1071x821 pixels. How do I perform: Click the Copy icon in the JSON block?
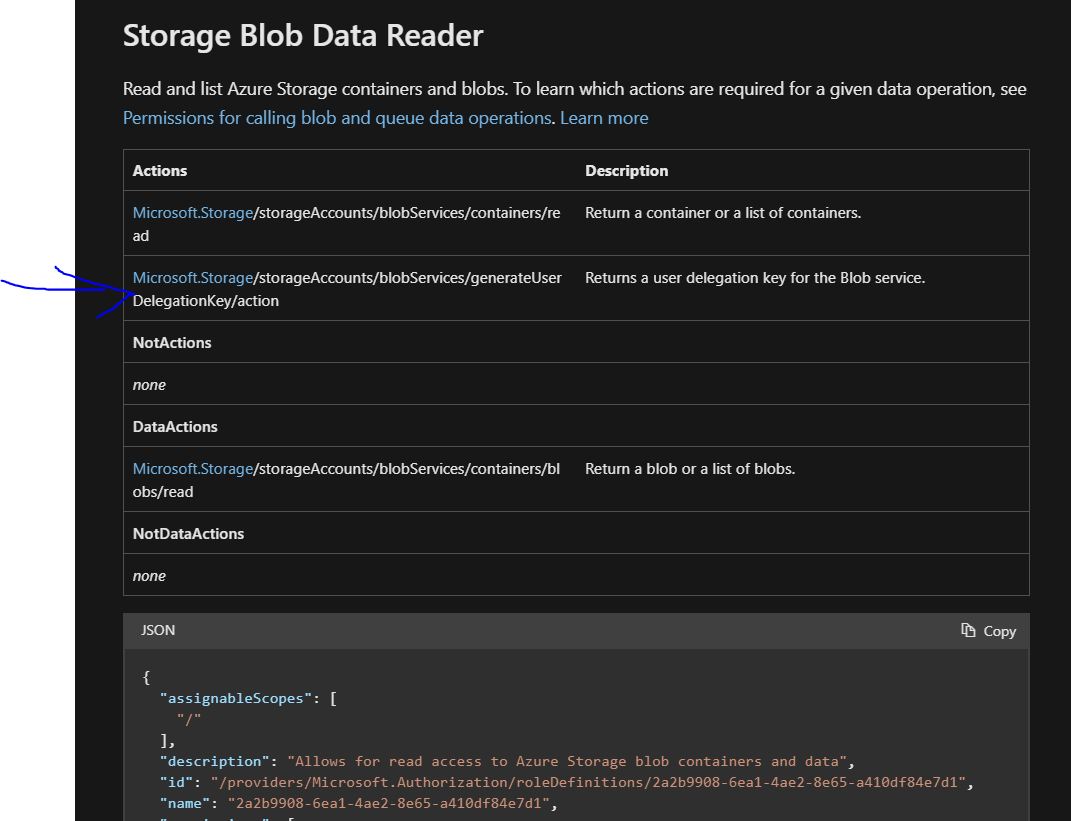point(968,631)
